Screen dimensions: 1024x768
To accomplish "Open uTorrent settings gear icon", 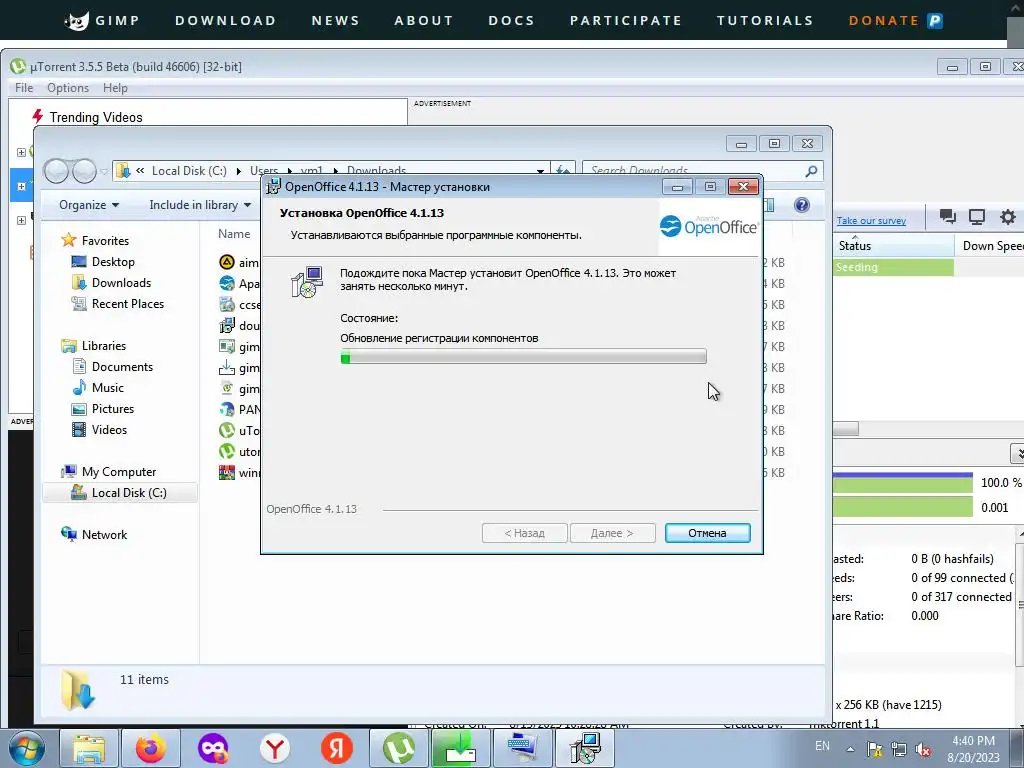I will 1008,217.
